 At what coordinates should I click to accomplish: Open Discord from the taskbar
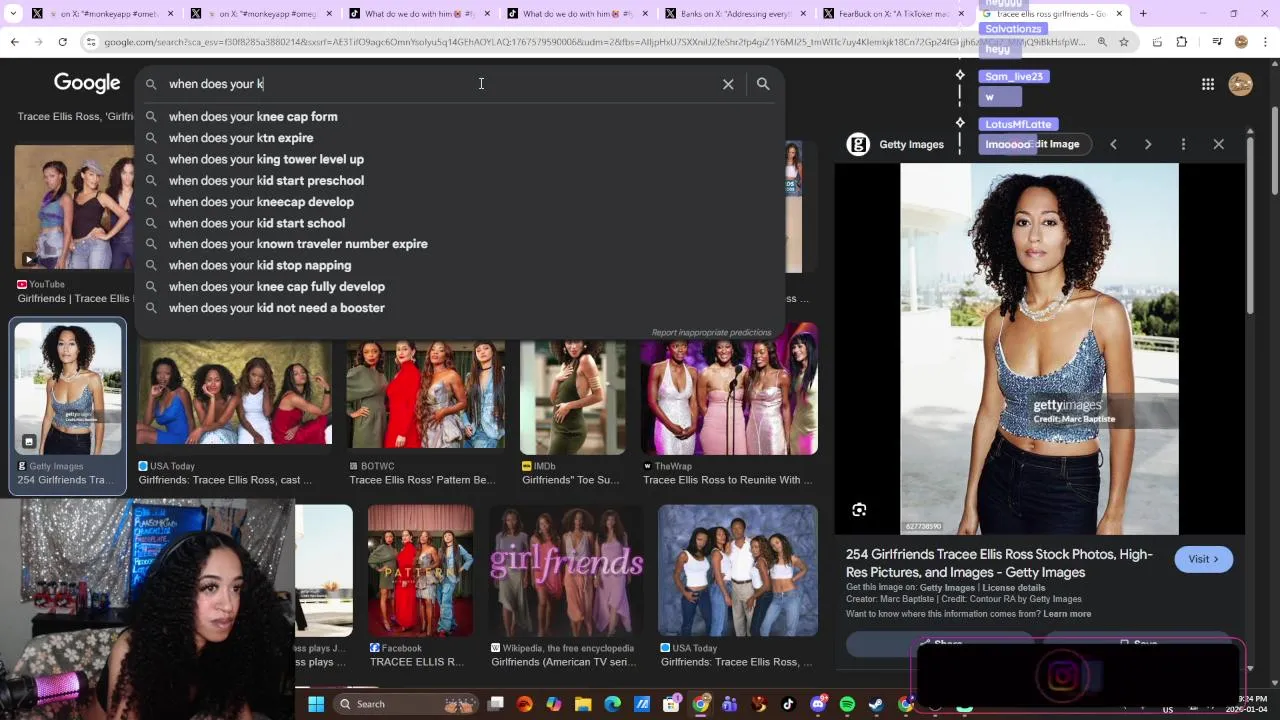pos(817,704)
